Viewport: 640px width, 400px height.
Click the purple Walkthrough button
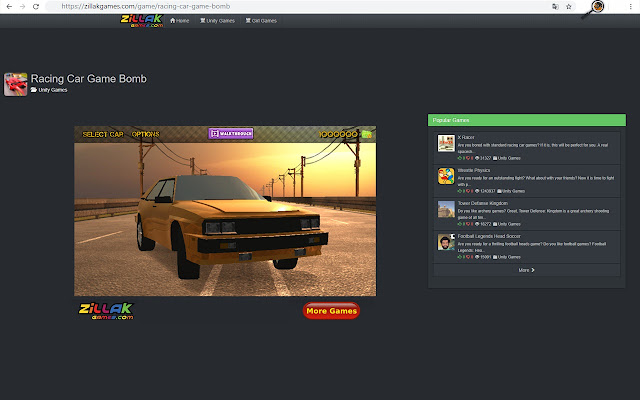pos(231,133)
